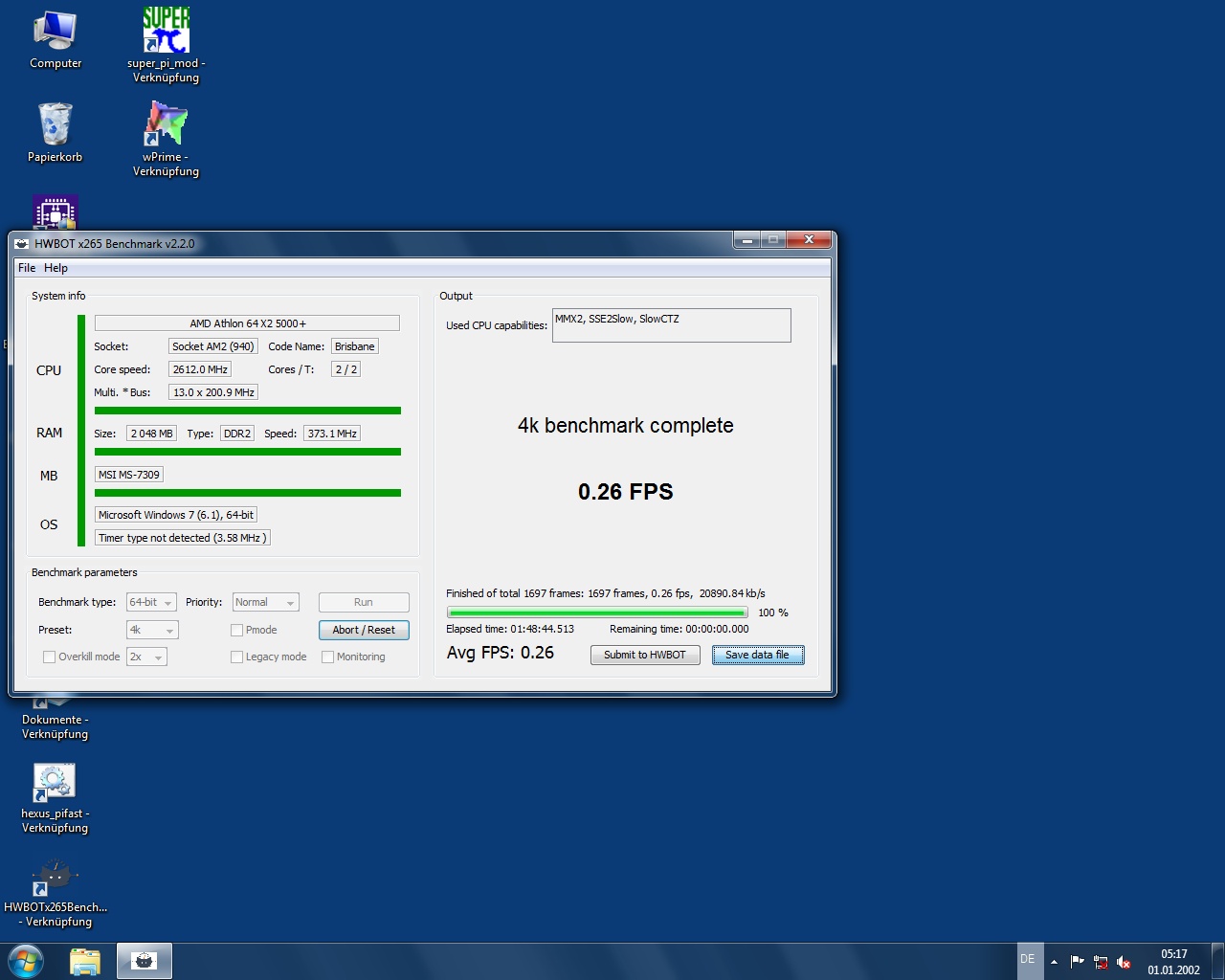
Task: Click the 13.0 x 200.9 MHz value
Action: (x=213, y=392)
